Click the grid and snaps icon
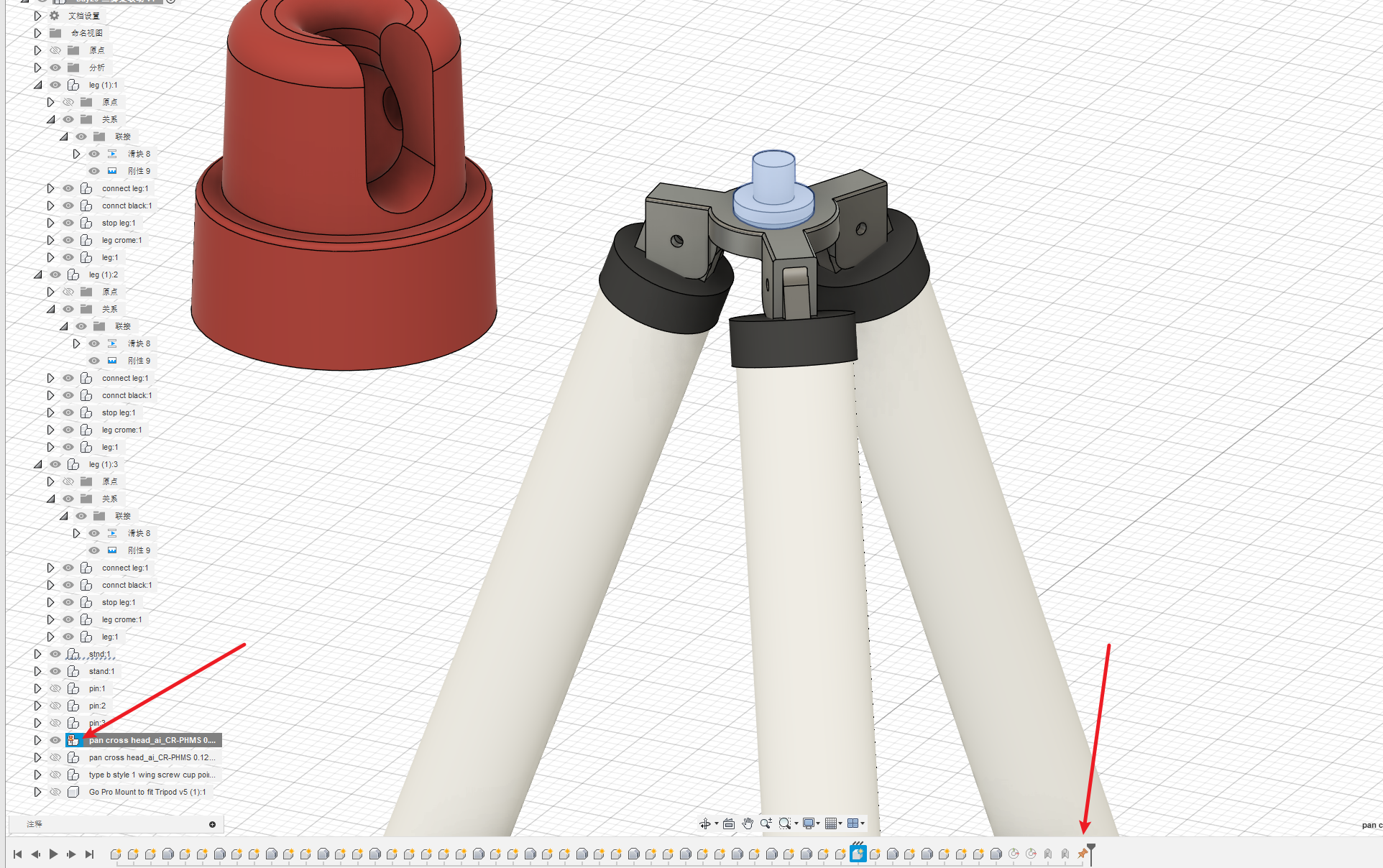1383x868 pixels. 830,823
